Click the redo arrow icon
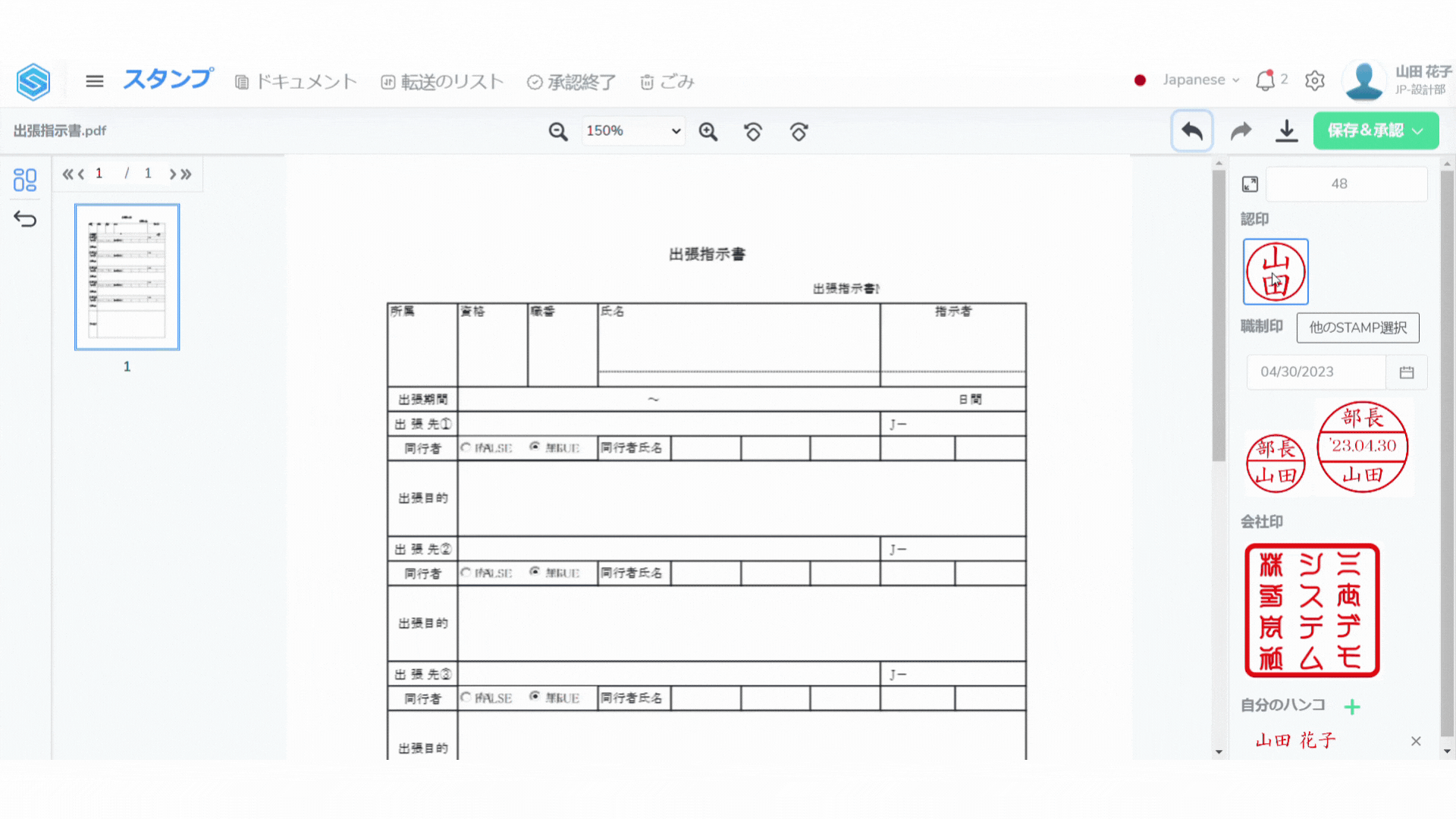Image resolution: width=1456 pixels, height=819 pixels. tap(1241, 131)
